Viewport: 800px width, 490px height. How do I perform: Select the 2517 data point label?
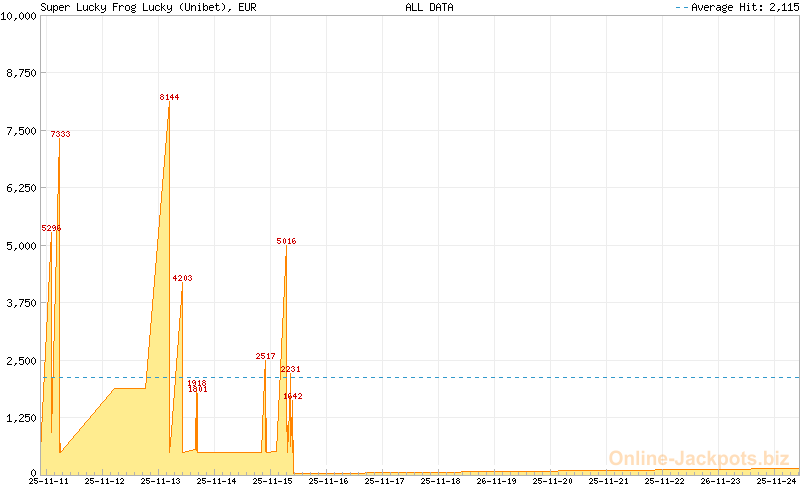click(x=265, y=356)
